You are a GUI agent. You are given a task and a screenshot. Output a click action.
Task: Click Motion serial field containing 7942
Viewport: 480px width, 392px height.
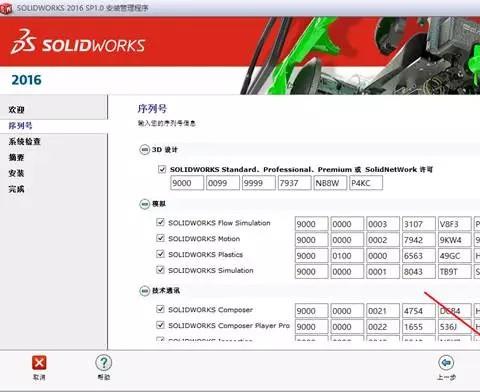tap(419, 240)
